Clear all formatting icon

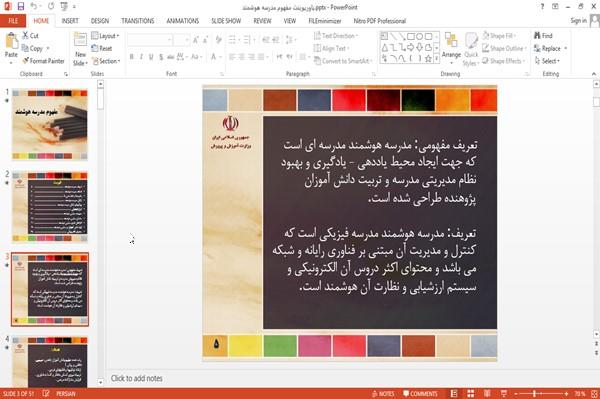[218, 40]
